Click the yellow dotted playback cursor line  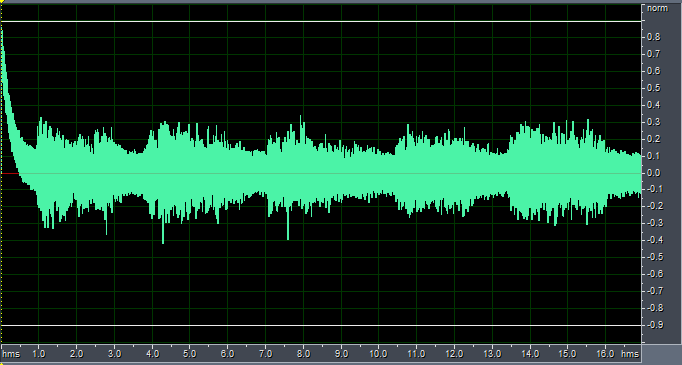[1, 174]
